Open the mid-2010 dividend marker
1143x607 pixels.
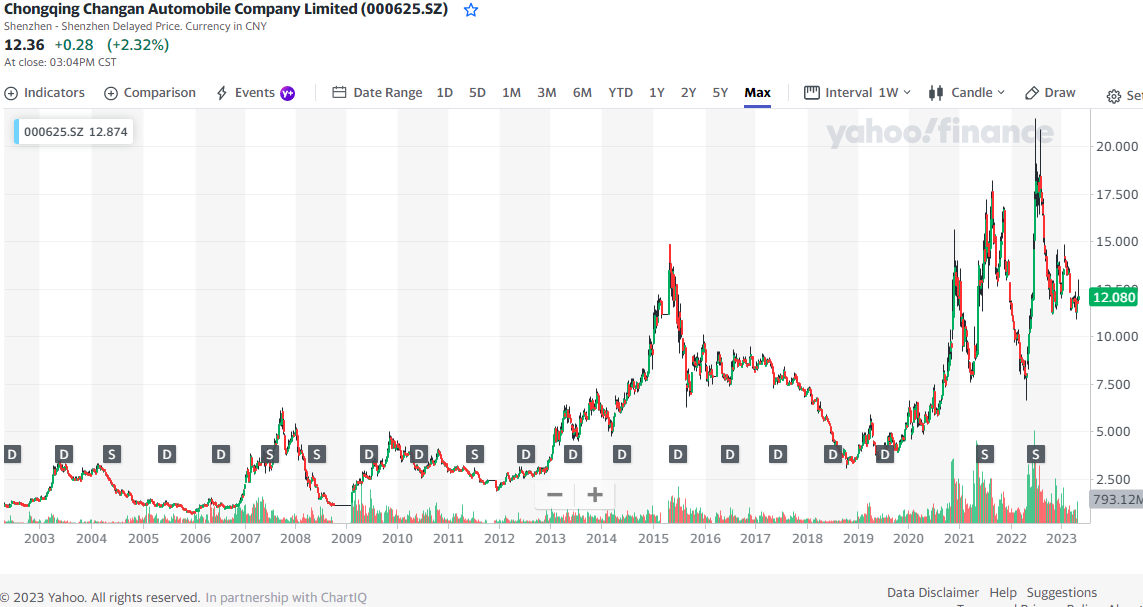(419, 455)
